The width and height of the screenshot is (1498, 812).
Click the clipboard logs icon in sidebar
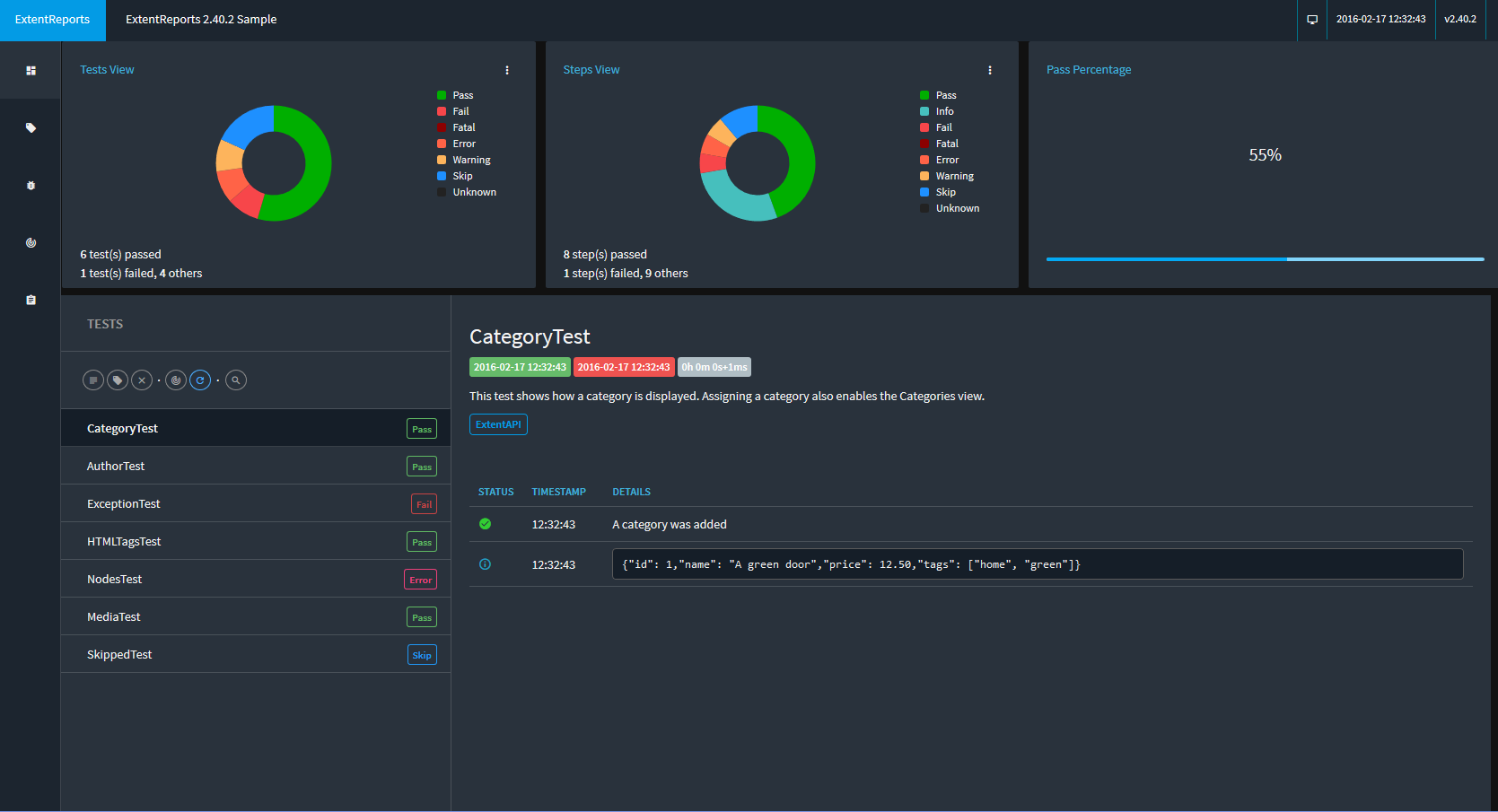31,300
